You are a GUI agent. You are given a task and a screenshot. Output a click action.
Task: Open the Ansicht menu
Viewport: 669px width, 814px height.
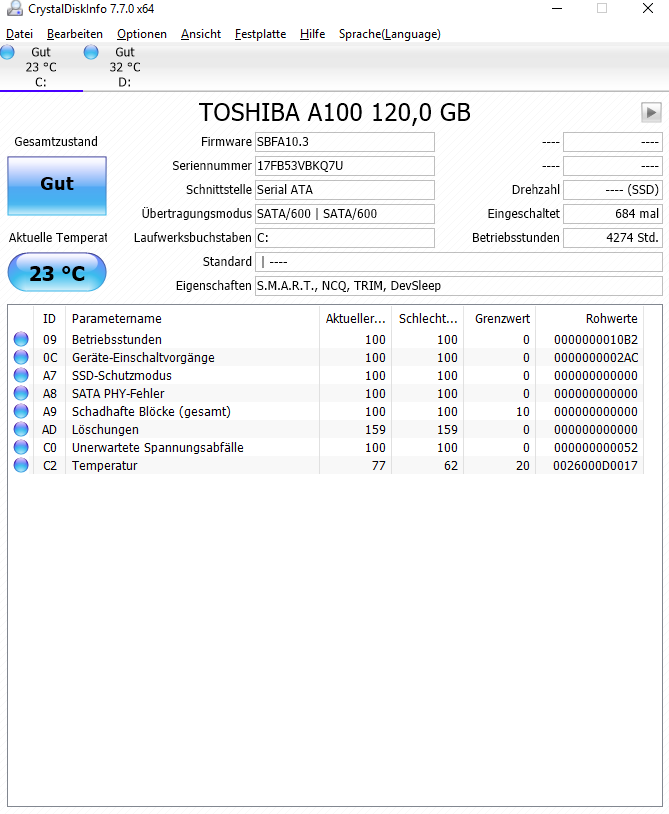(x=201, y=34)
